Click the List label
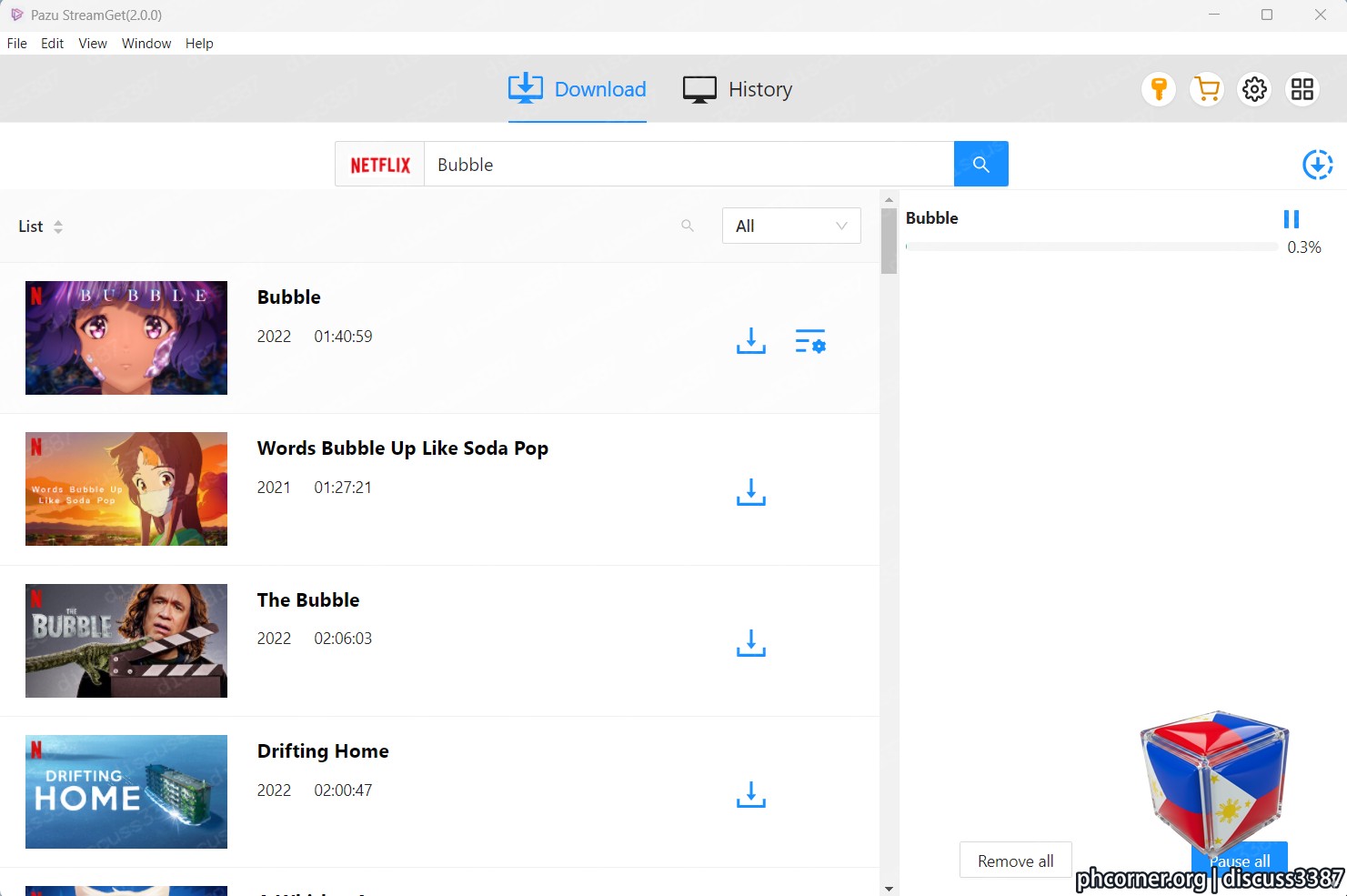The width and height of the screenshot is (1347, 896). [31, 227]
